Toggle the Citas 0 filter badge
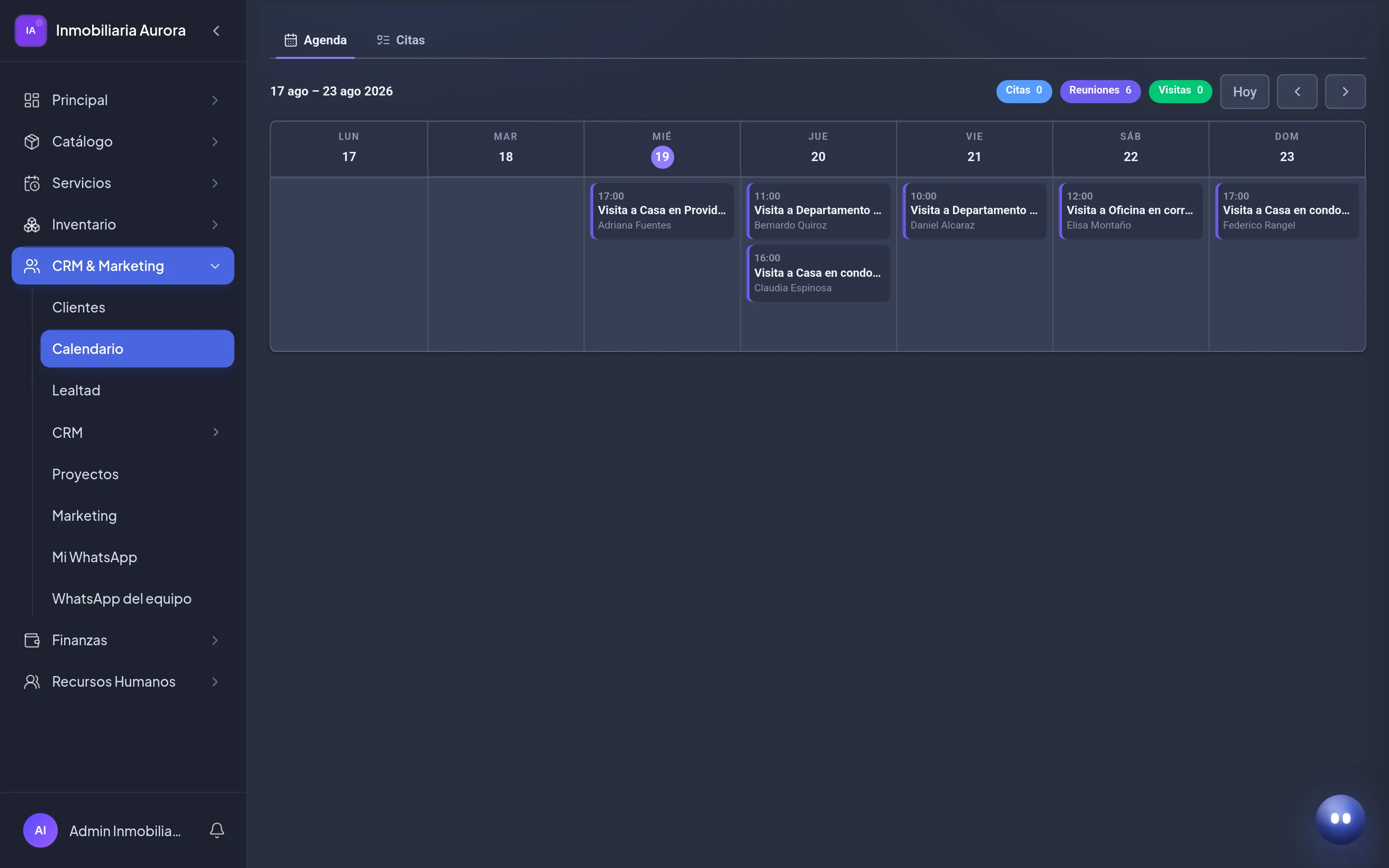The width and height of the screenshot is (1389, 868). 1023,91
